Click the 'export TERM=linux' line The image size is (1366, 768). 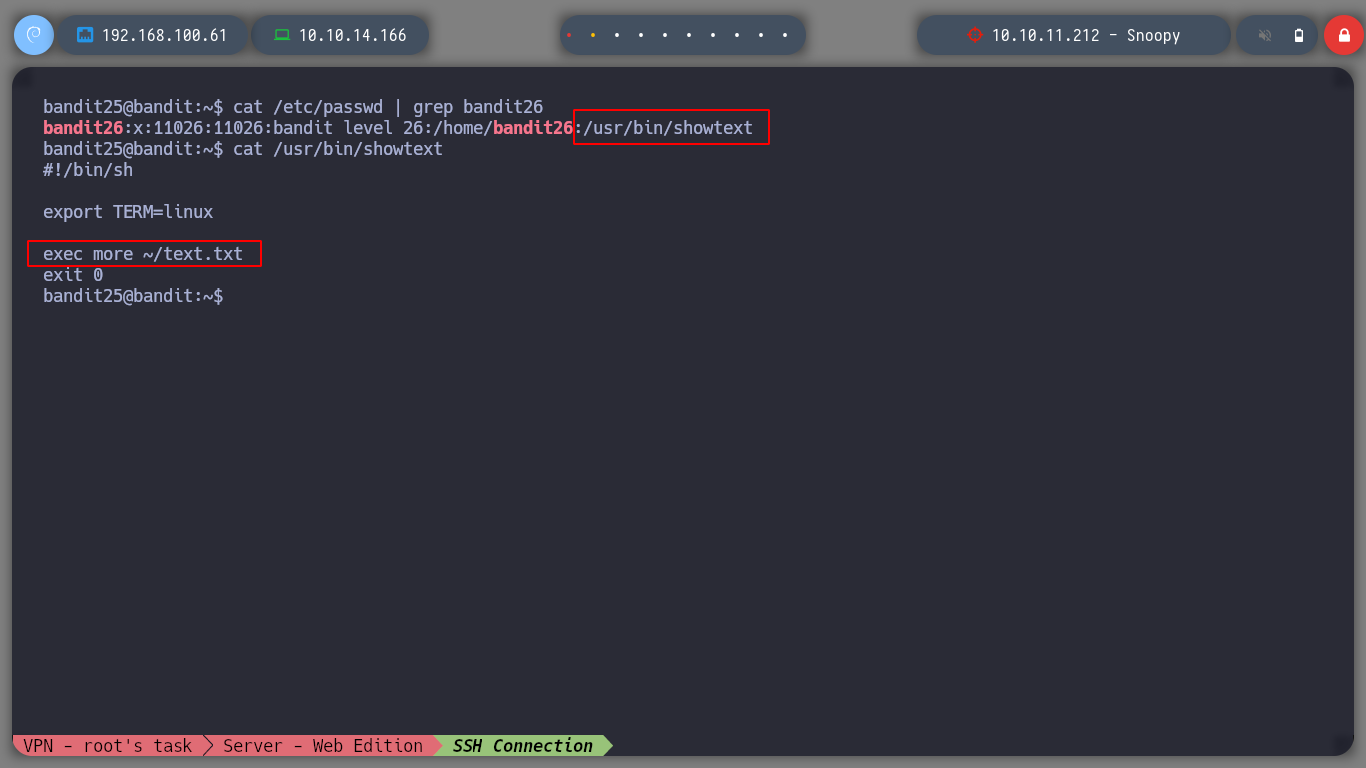click(x=128, y=212)
